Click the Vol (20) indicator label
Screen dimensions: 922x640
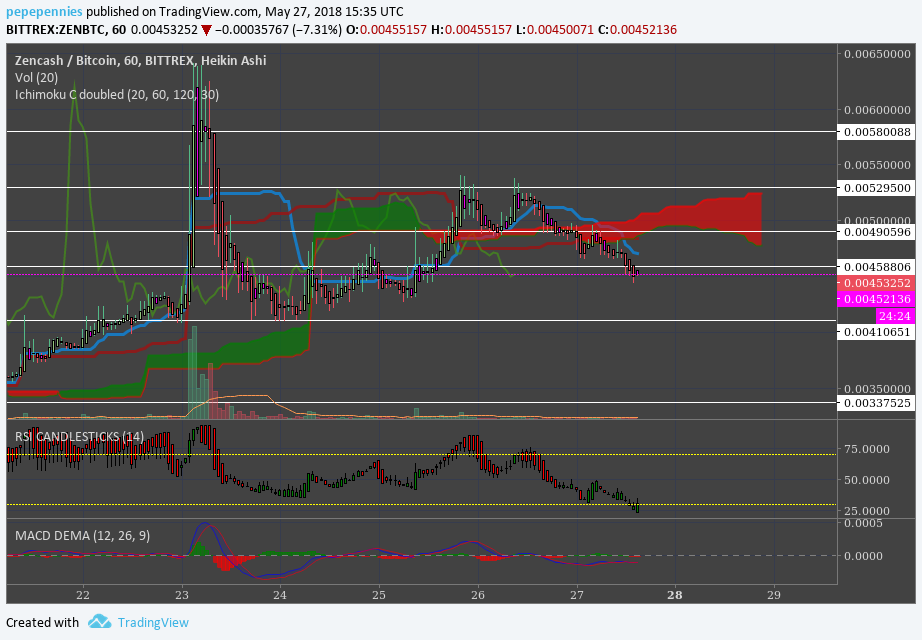point(36,78)
